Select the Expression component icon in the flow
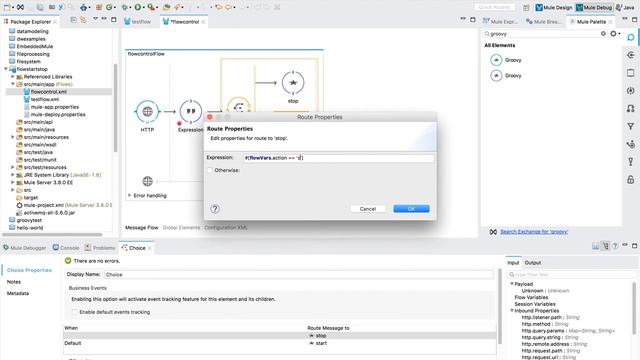Image resolution: width=640 pixels, height=360 pixels. click(190, 111)
